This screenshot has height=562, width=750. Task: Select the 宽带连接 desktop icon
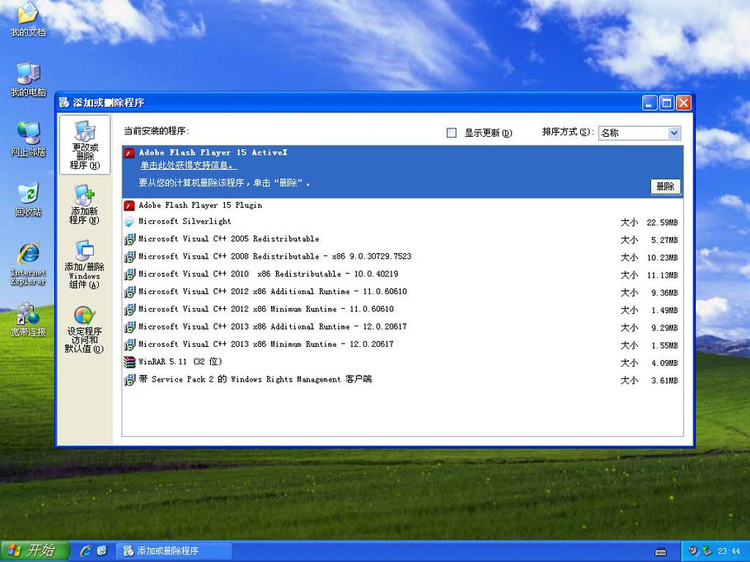click(28, 319)
